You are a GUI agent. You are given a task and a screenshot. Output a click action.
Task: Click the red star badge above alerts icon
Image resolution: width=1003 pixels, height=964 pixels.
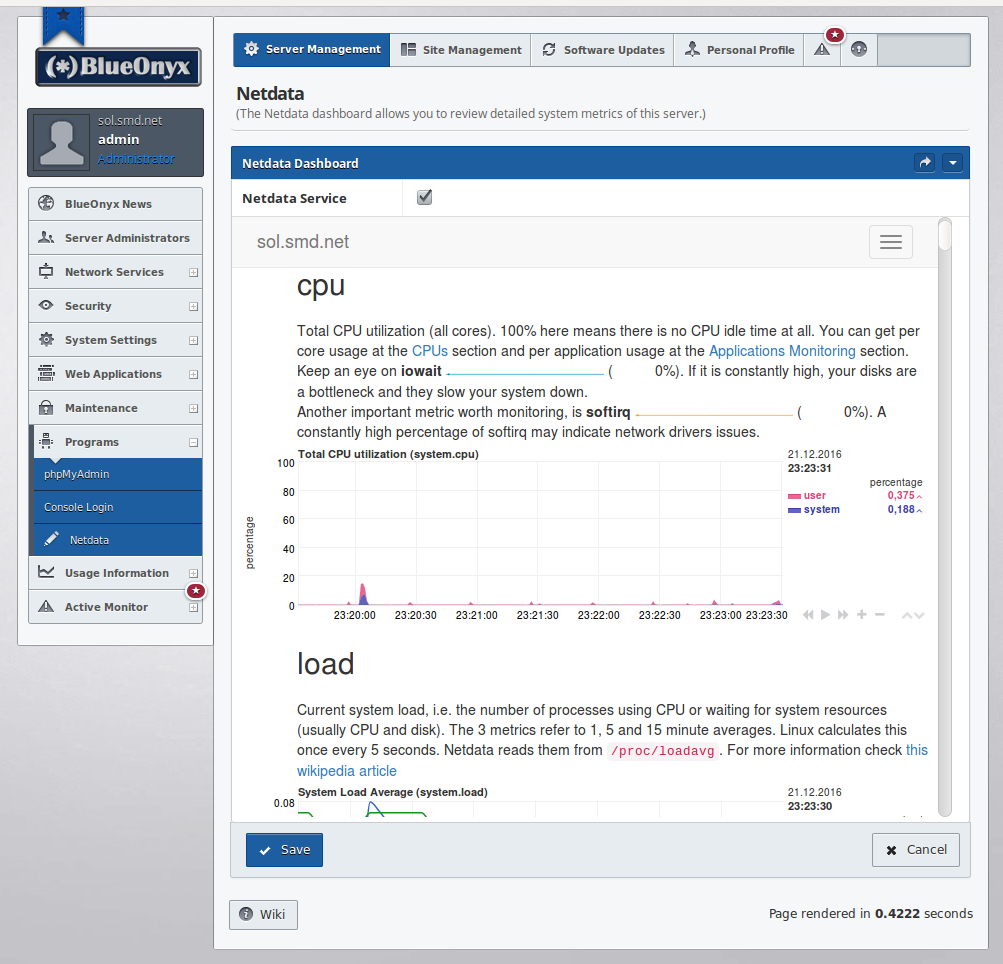pyautogui.click(x=835, y=35)
